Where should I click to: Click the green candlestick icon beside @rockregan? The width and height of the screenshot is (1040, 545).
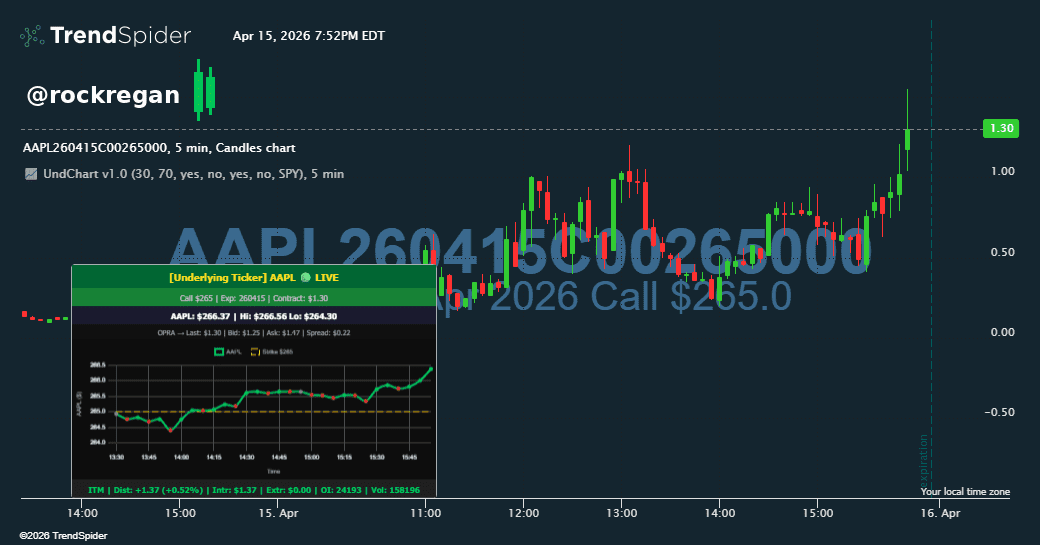click(204, 90)
